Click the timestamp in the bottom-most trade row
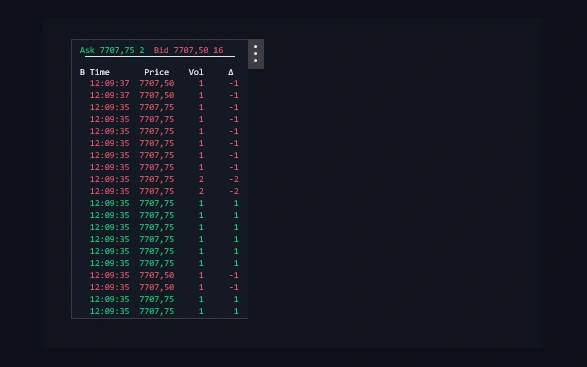Viewport: 587px width, 367px height. pos(109,311)
